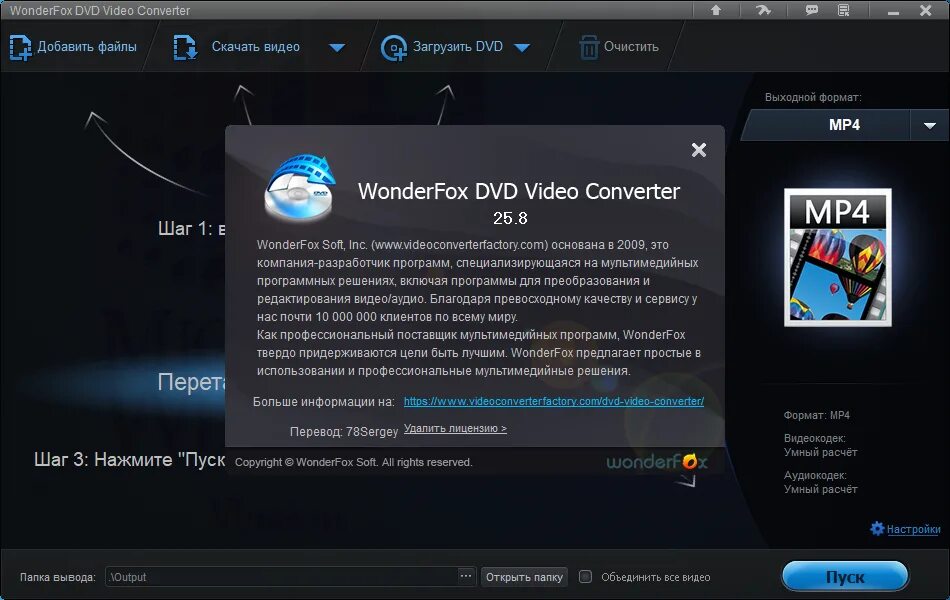Click Очистить label
Screen dimensions: 950x600
[x=631, y=47]
